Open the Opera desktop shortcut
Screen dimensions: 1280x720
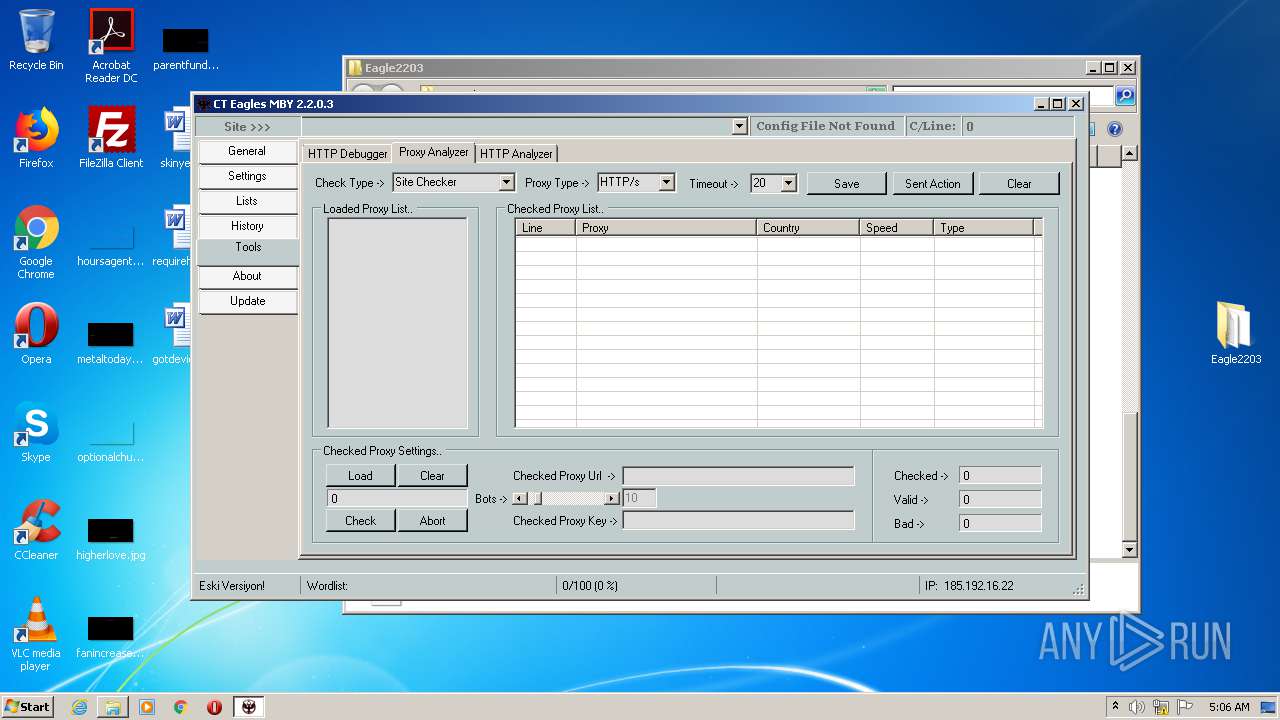36,334
